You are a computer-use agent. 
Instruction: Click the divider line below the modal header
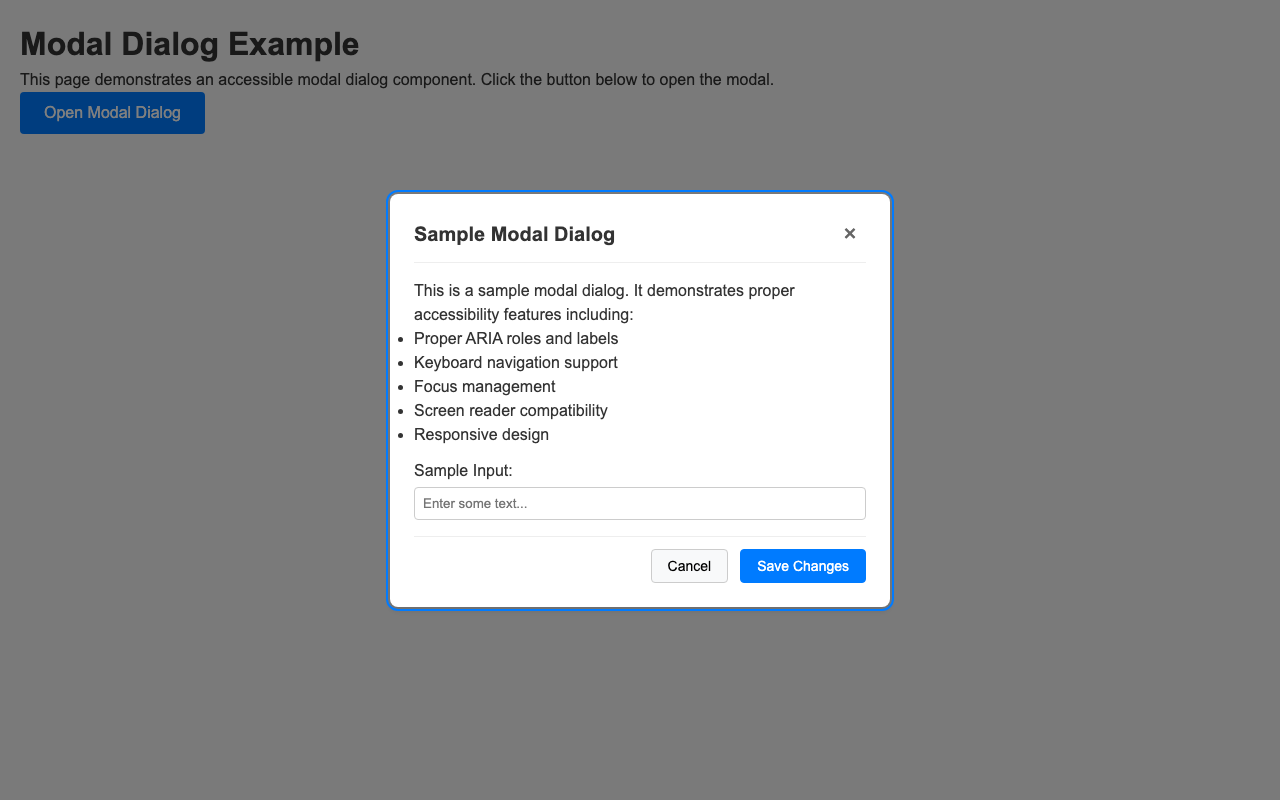[639, 261]
